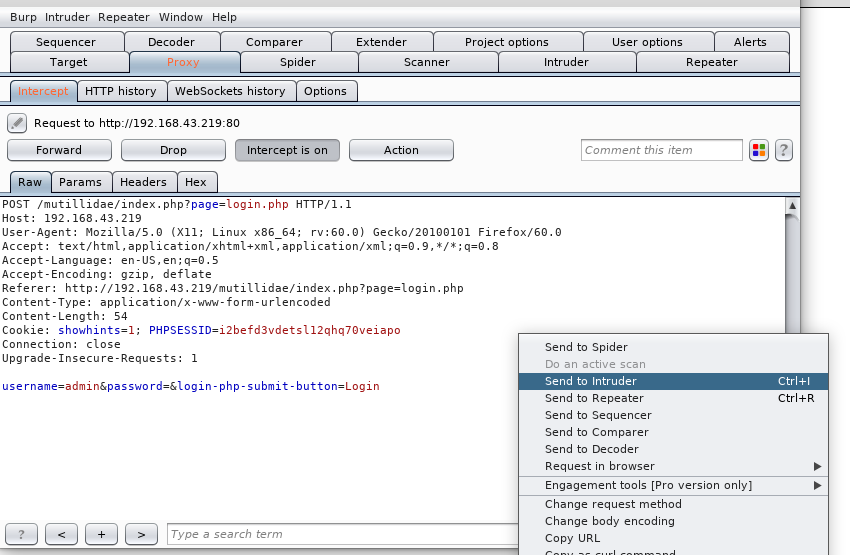
Task: Switch to the Params view tab
Action: click(80, 182)
